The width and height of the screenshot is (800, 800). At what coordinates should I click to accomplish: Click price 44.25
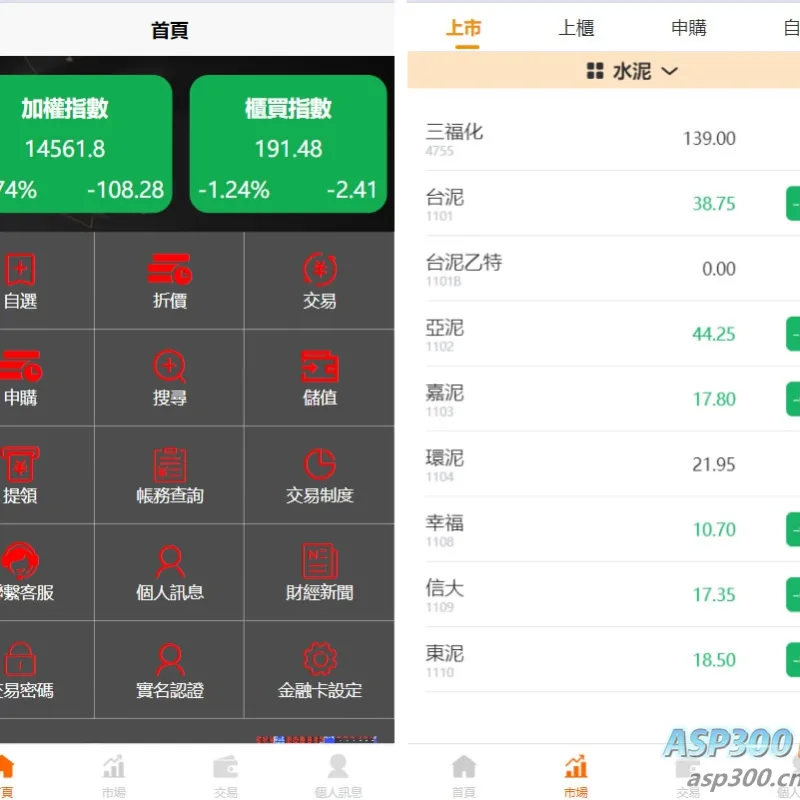714,334
